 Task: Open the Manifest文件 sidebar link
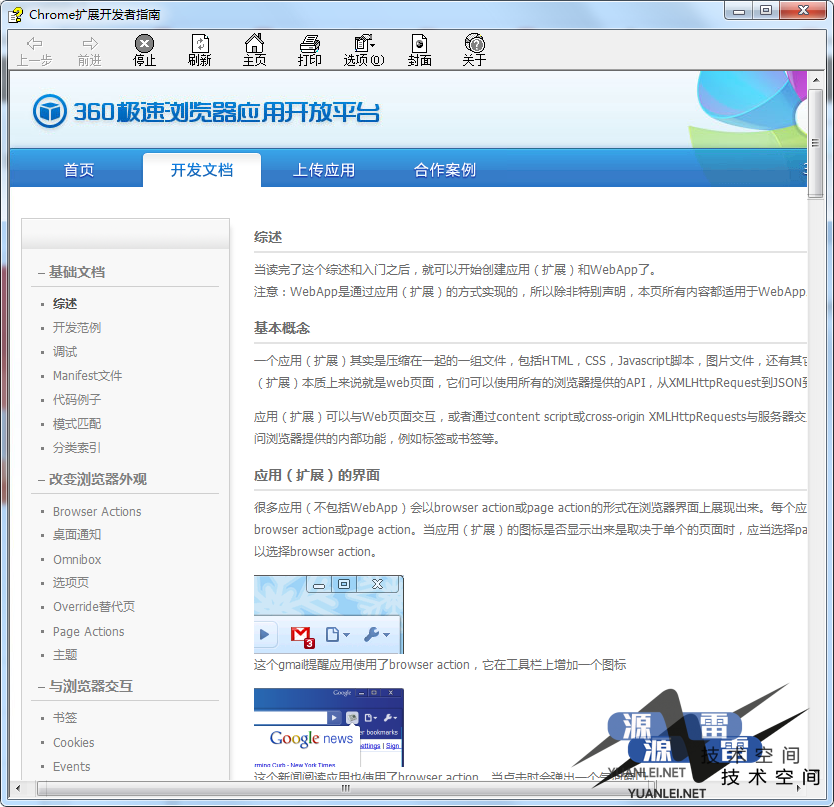pyautogui.click(x=87, y=376)
